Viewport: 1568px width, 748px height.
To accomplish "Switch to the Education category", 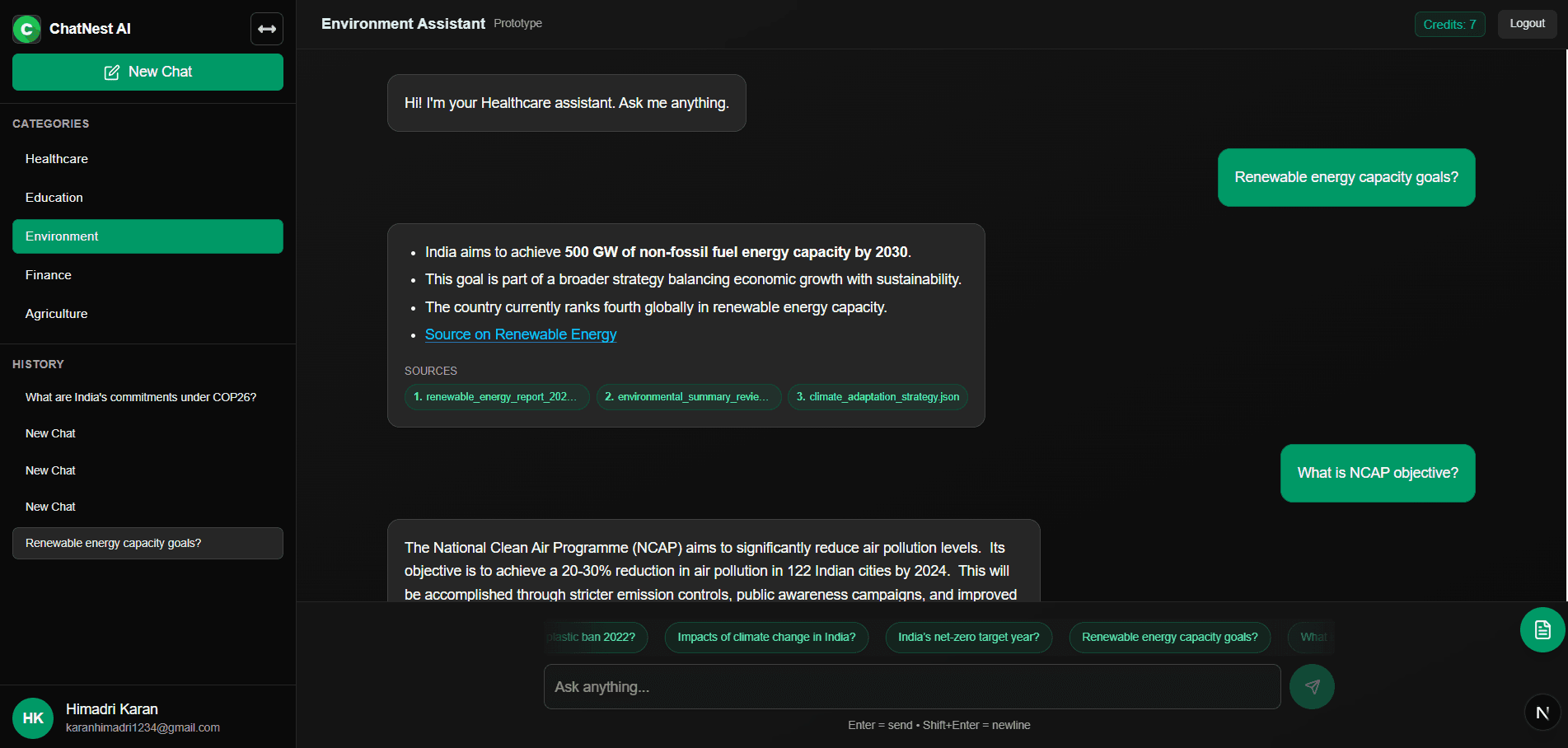I will click(53, 197).
